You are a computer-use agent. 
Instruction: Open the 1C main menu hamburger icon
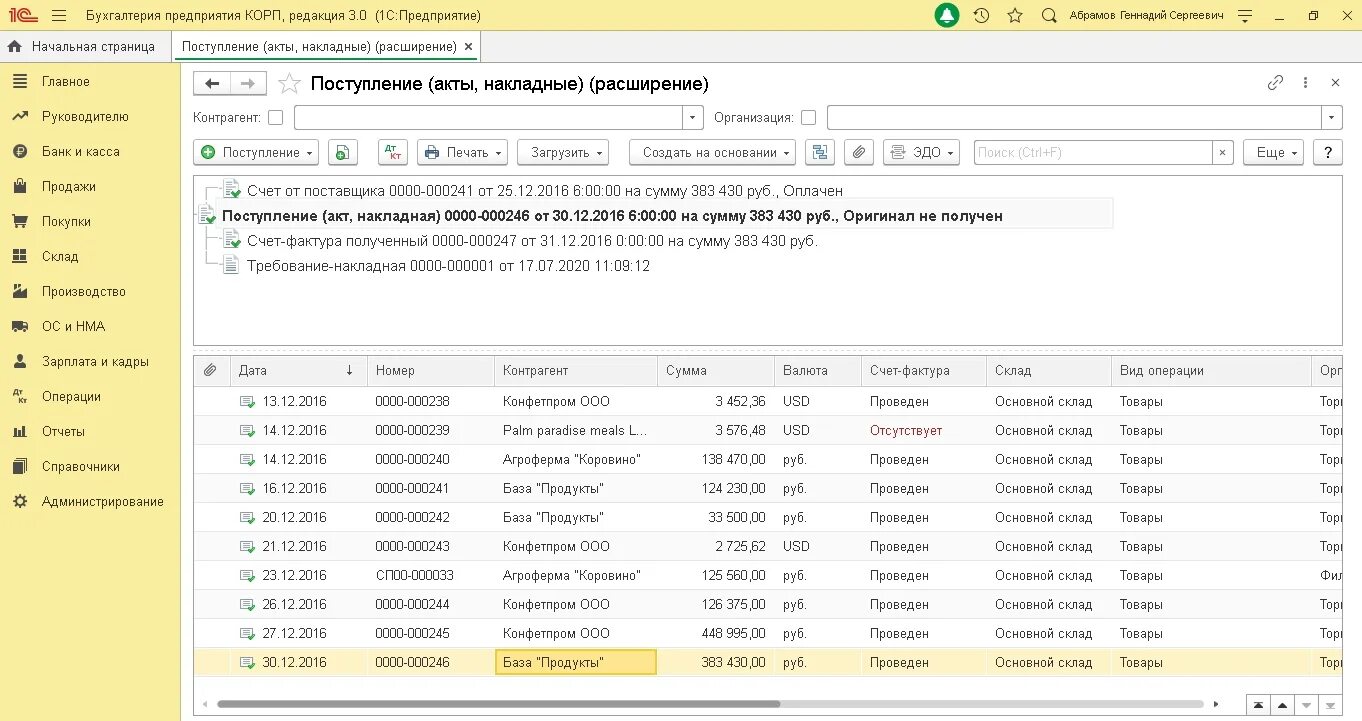pyautogui.click(x=59, y=16)
